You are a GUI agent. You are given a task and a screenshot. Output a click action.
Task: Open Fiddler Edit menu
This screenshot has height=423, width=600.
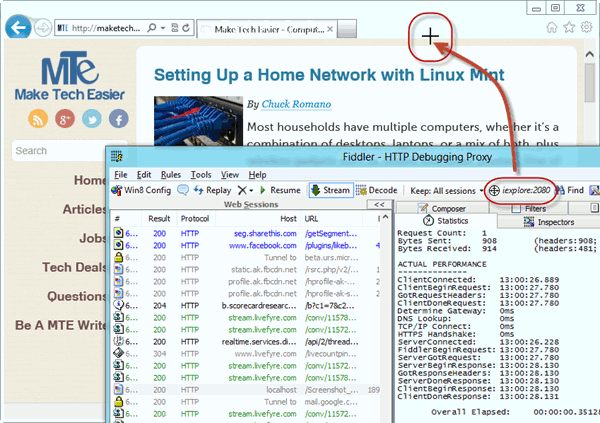144,175
